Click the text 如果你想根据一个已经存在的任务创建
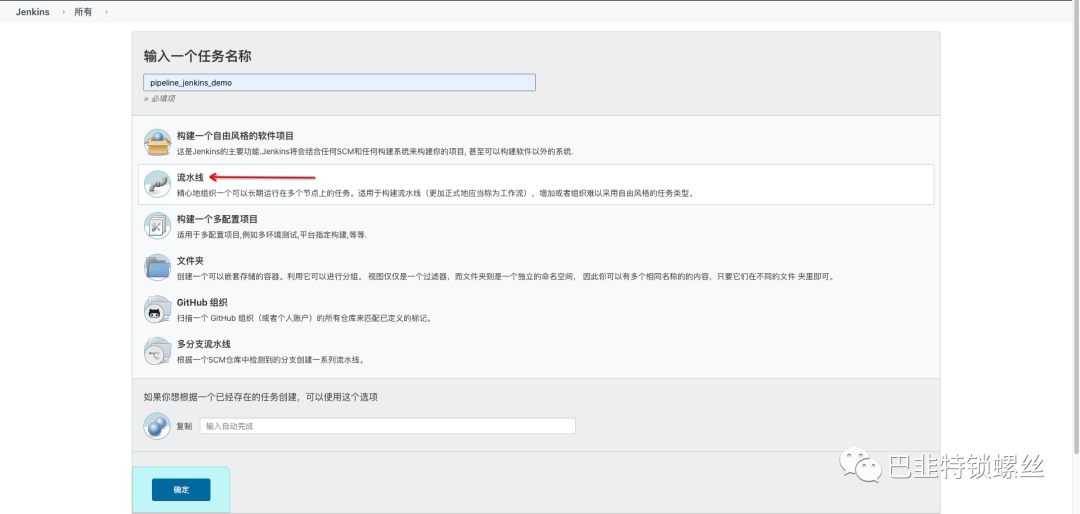The width and height of the screenshot is (1080, 514). [260, 397]
